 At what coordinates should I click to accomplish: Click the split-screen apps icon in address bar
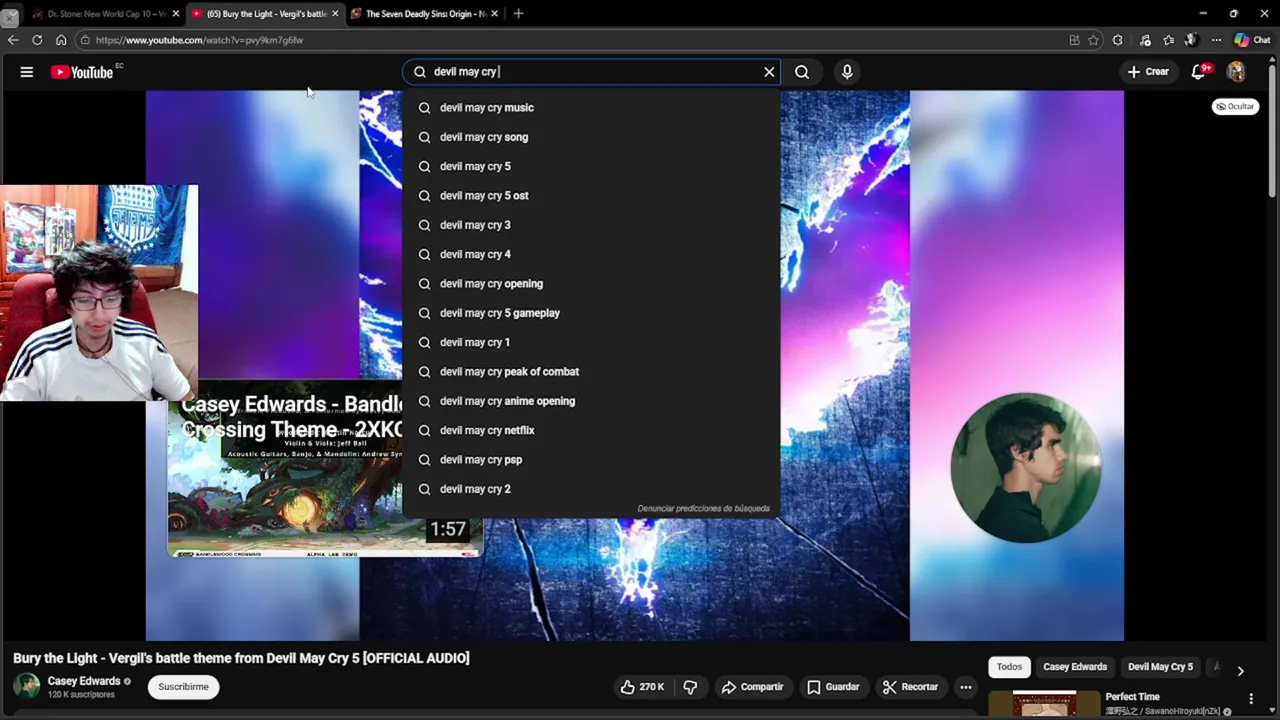[1074, 40]
